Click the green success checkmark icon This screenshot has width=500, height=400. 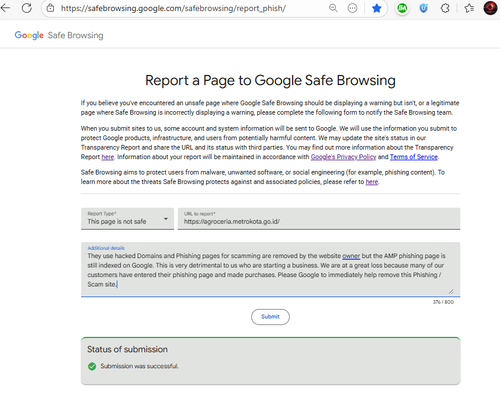(92, 366)
